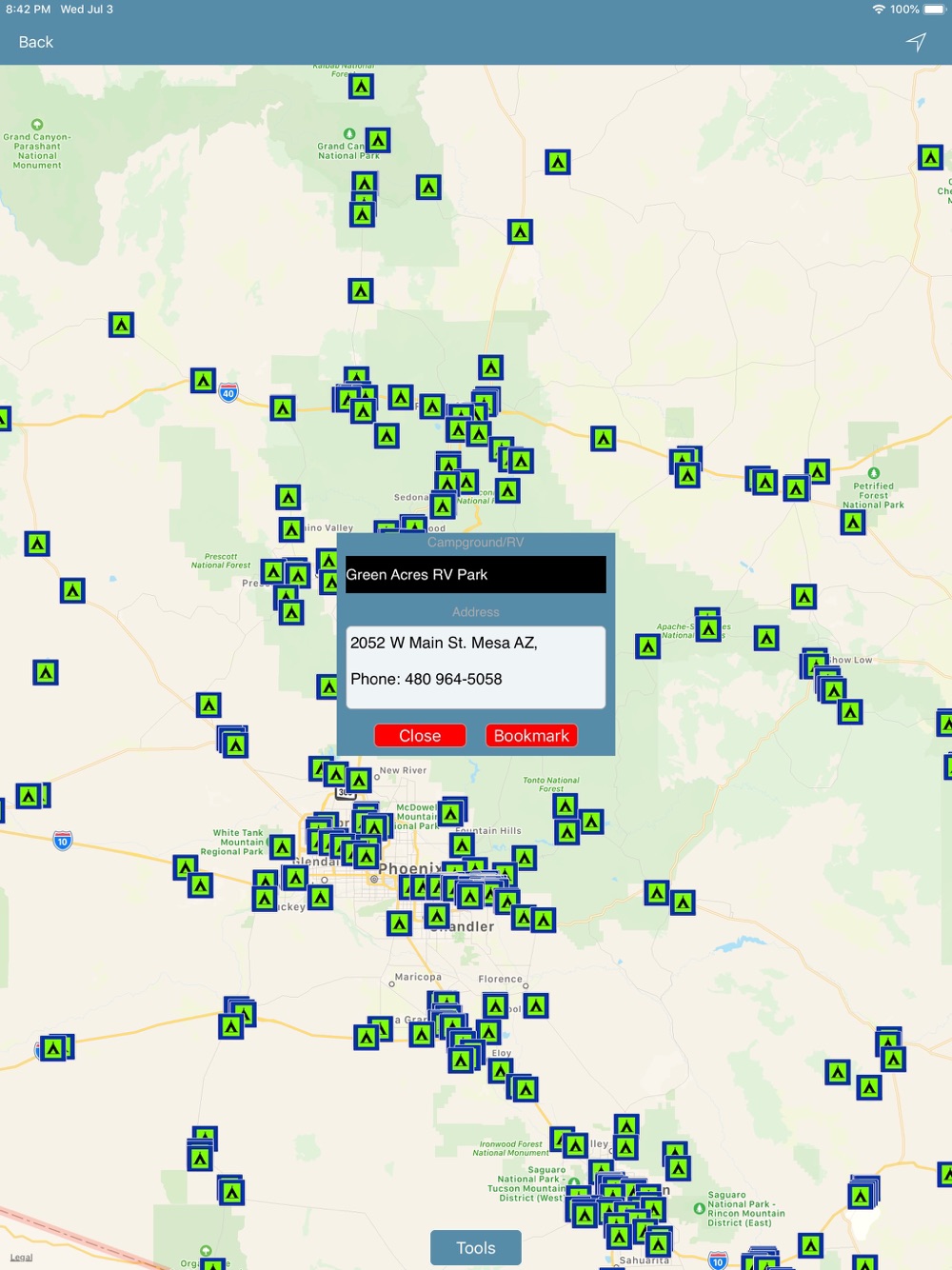
Task: Select campground marker at Sahuarita
Action: click(x=658, y=1243)
